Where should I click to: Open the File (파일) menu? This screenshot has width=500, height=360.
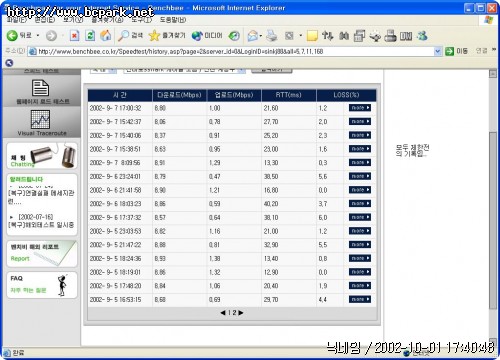(16, 20)
